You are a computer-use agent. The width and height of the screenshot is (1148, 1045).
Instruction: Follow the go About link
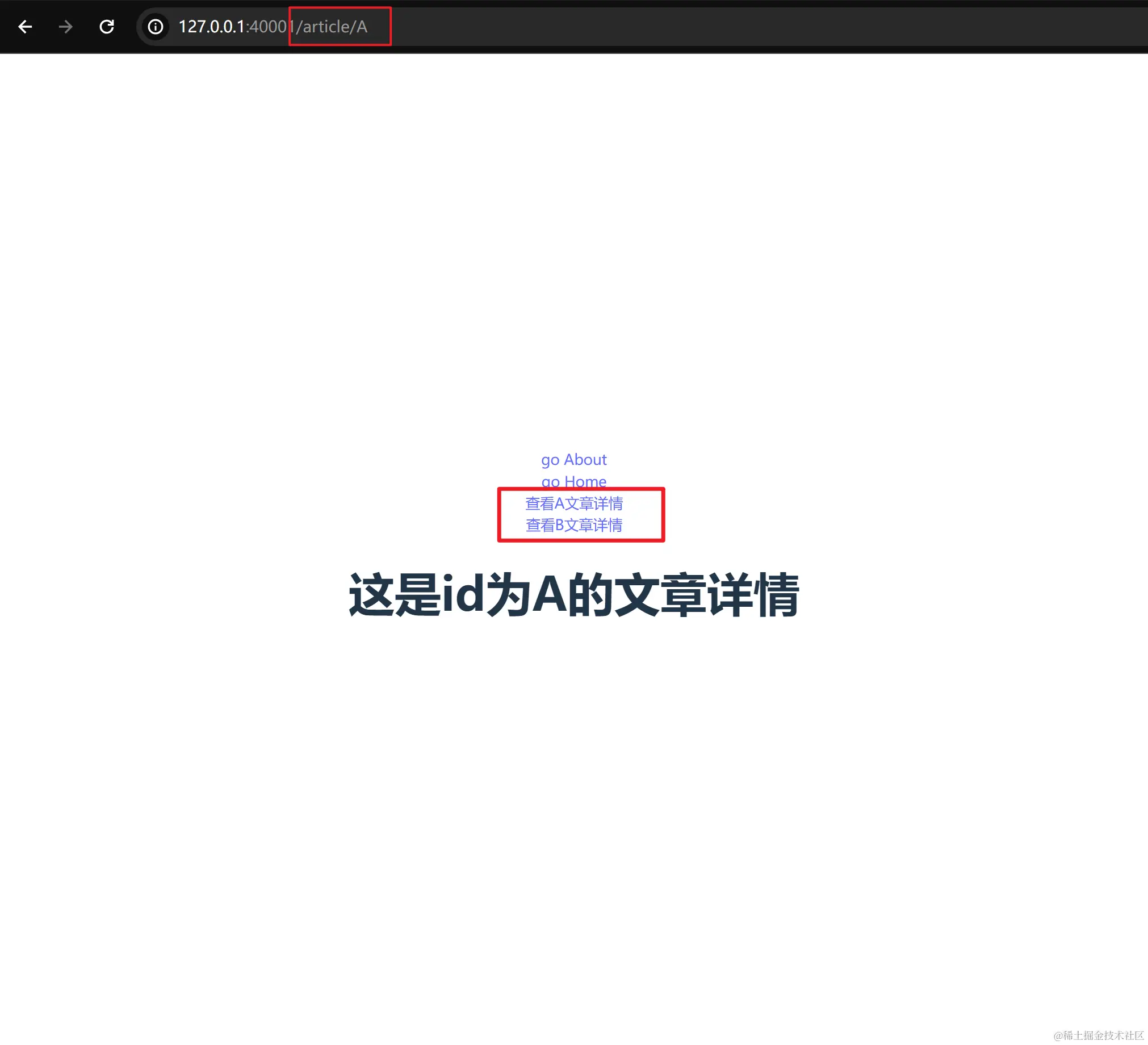pyautogui.click(x=573, y=459)
